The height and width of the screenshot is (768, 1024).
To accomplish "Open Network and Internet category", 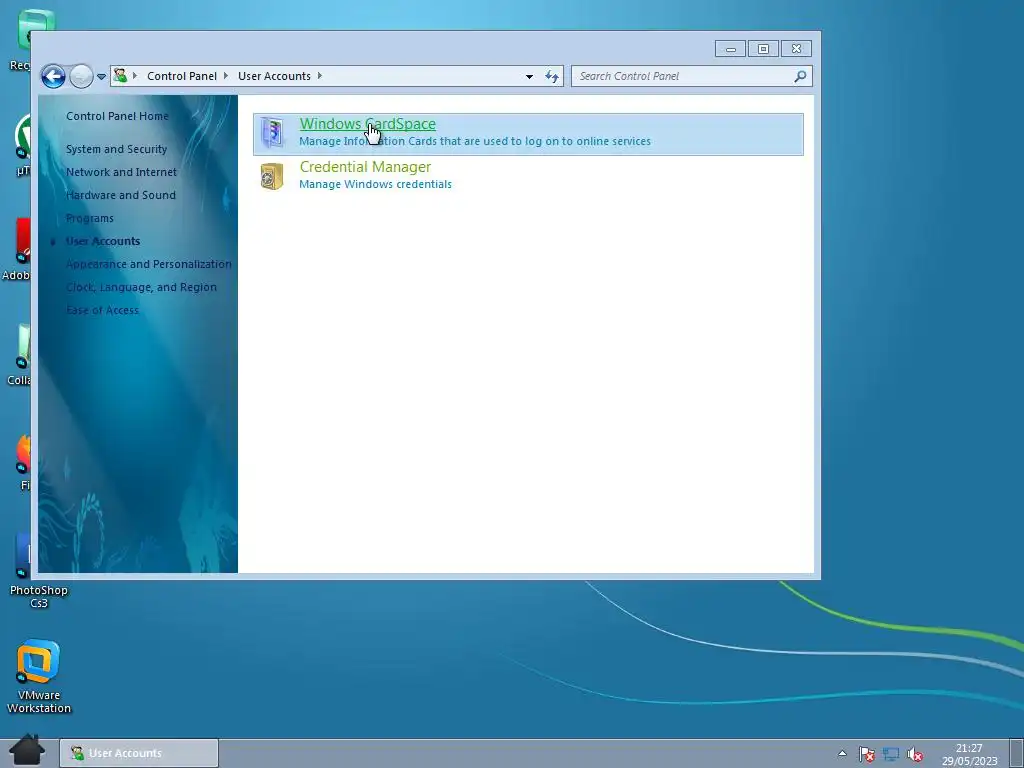I will [121, 172].
